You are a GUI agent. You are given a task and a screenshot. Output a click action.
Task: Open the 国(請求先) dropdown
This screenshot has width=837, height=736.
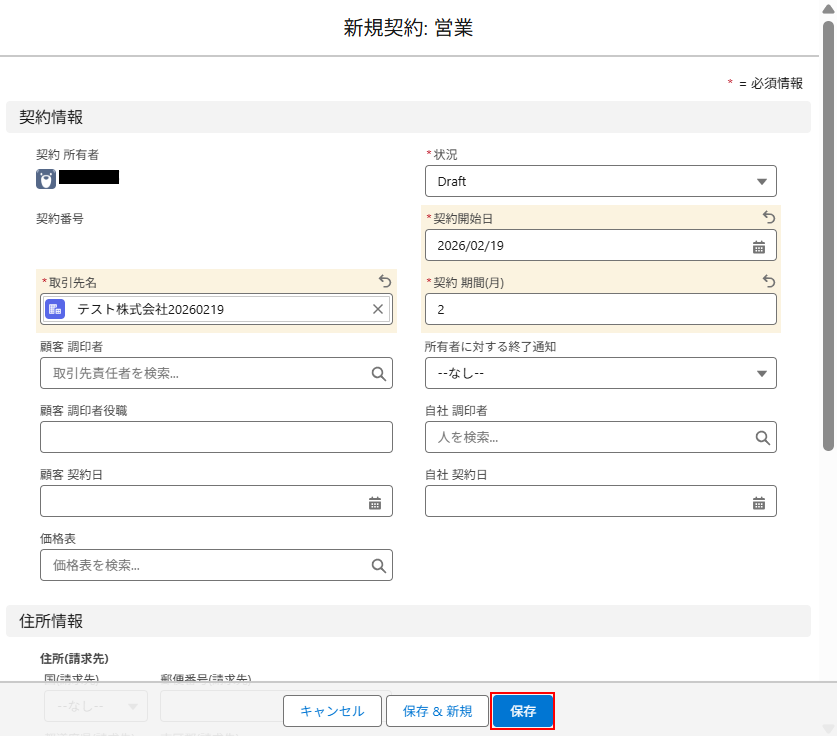tap(96, 706)
